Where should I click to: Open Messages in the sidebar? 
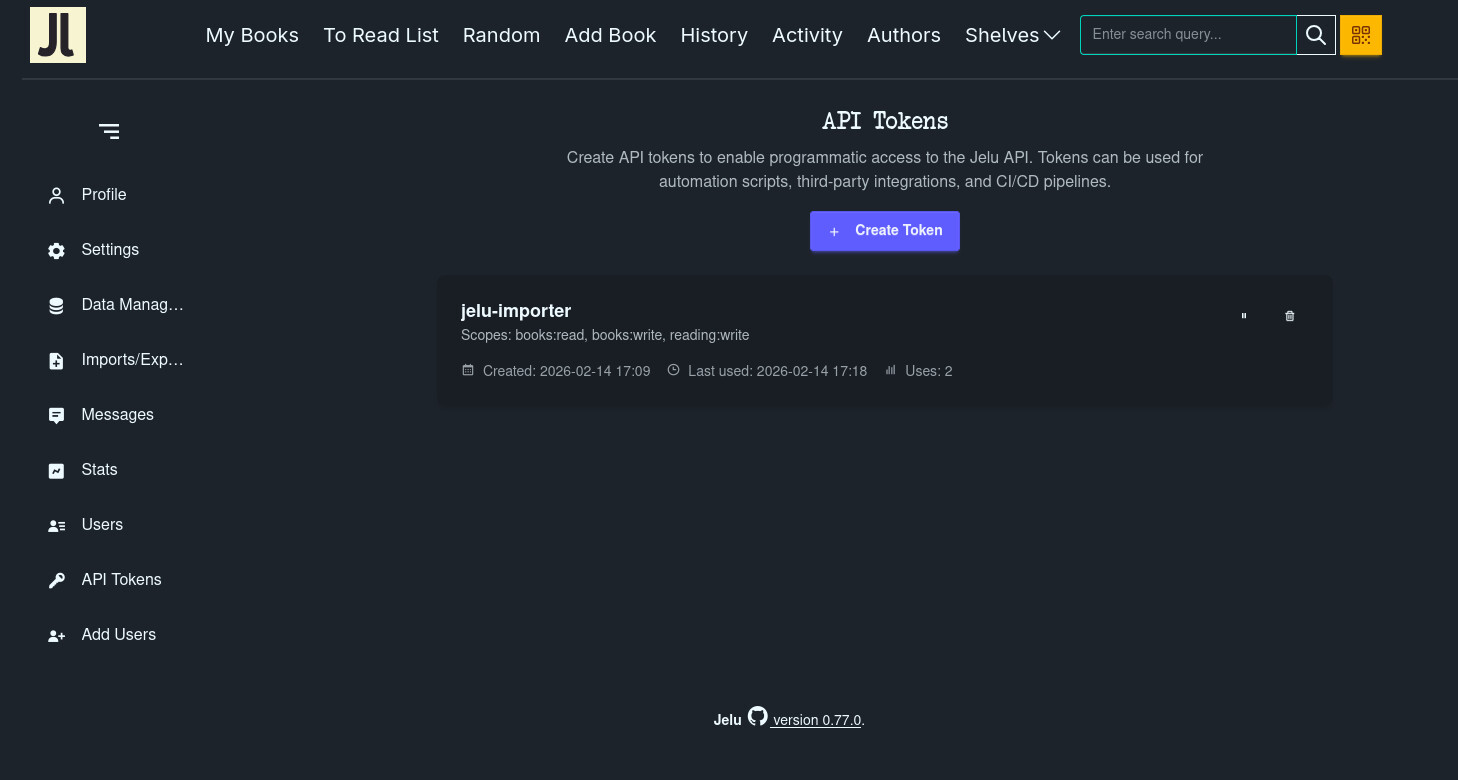click(117, 415)
